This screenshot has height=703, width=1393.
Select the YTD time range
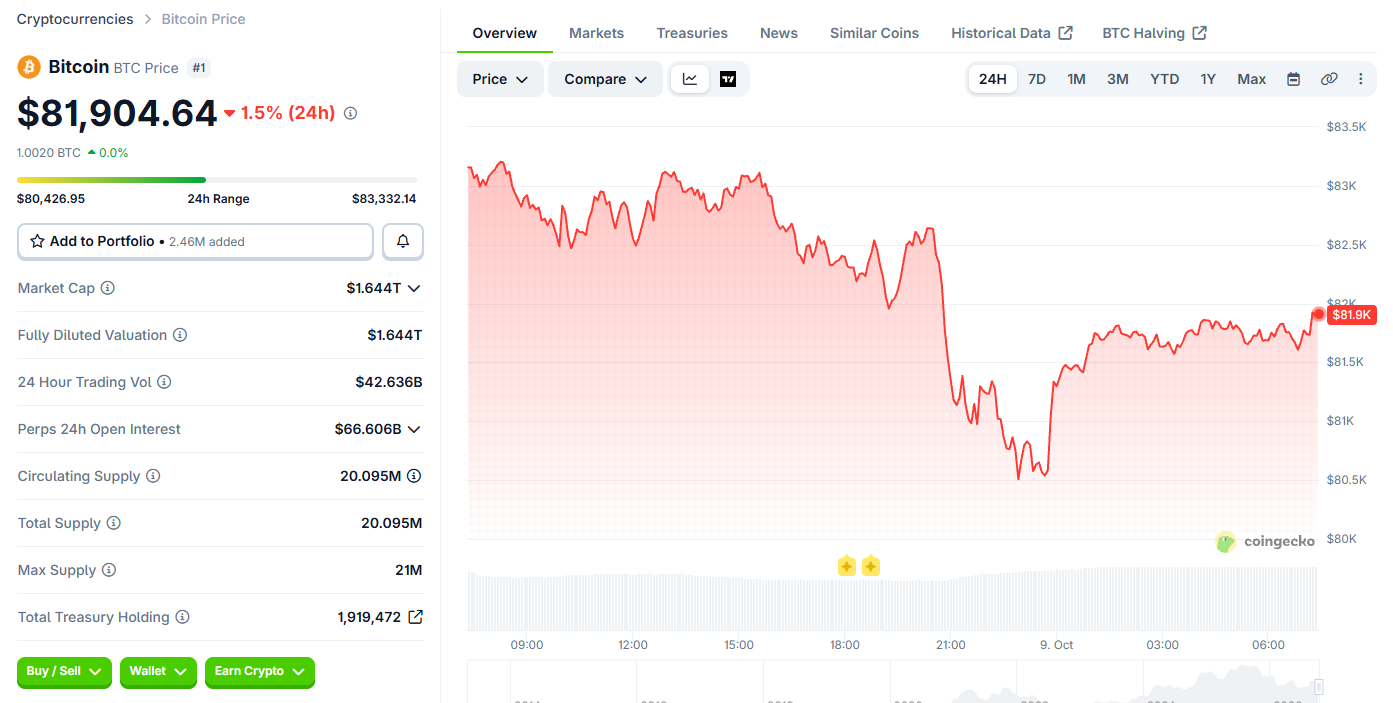tap(1165, 79)
